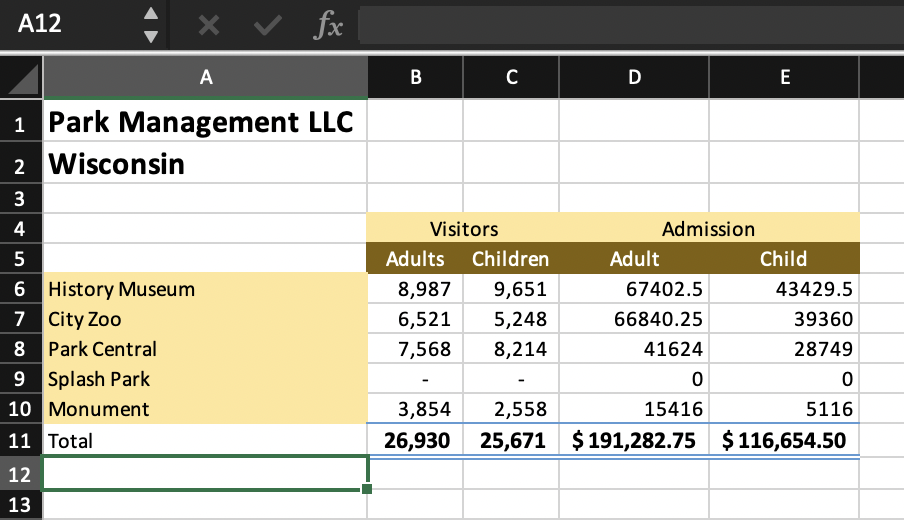Select row 12 header

click(x=21, y=474)
